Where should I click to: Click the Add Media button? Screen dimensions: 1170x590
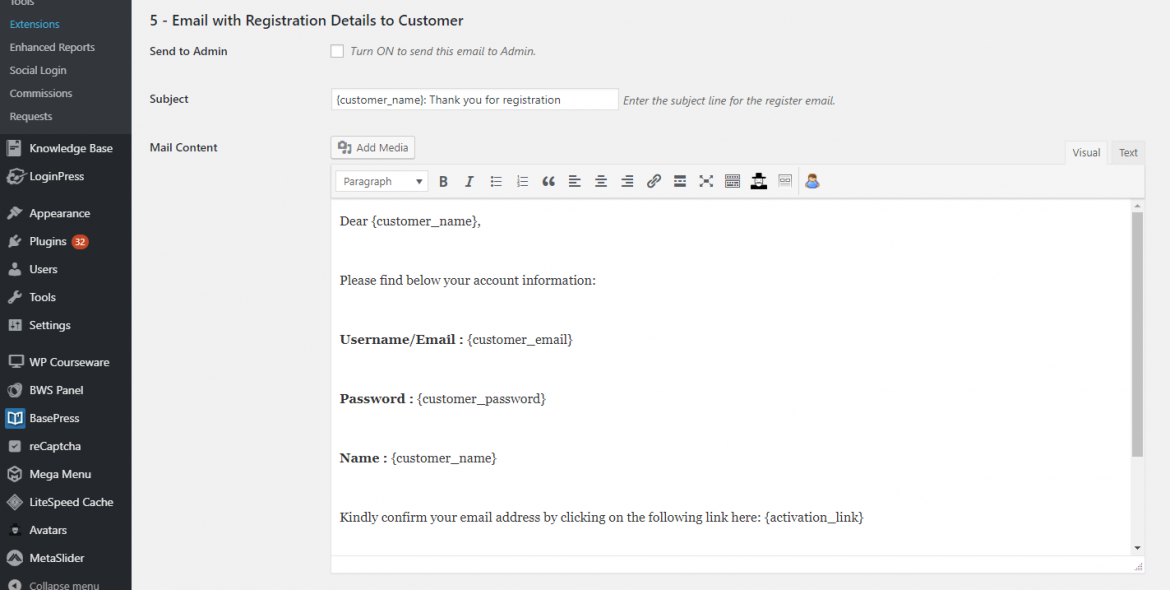(372, 147)
